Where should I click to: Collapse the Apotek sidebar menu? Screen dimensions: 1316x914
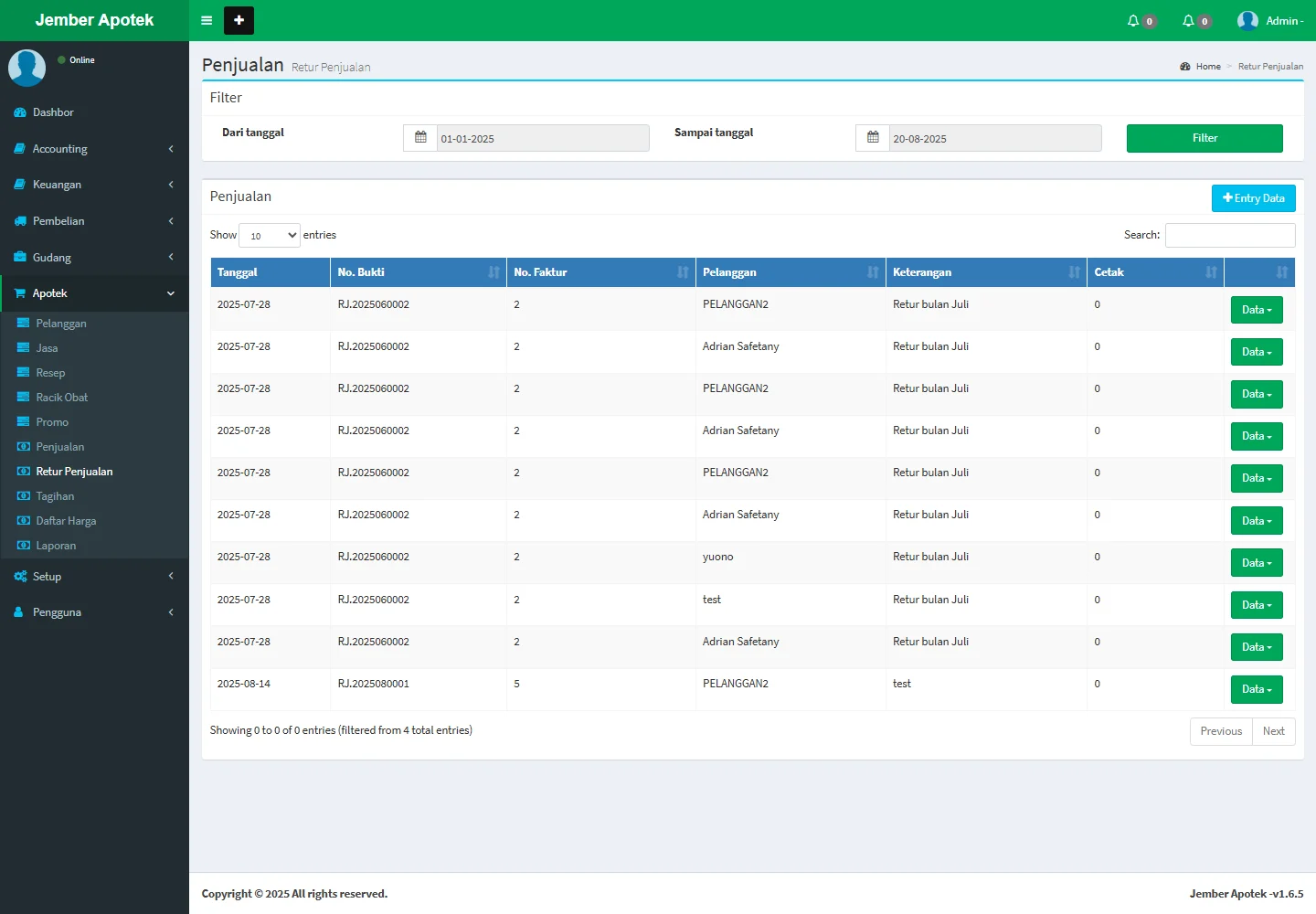click(94, 293)
